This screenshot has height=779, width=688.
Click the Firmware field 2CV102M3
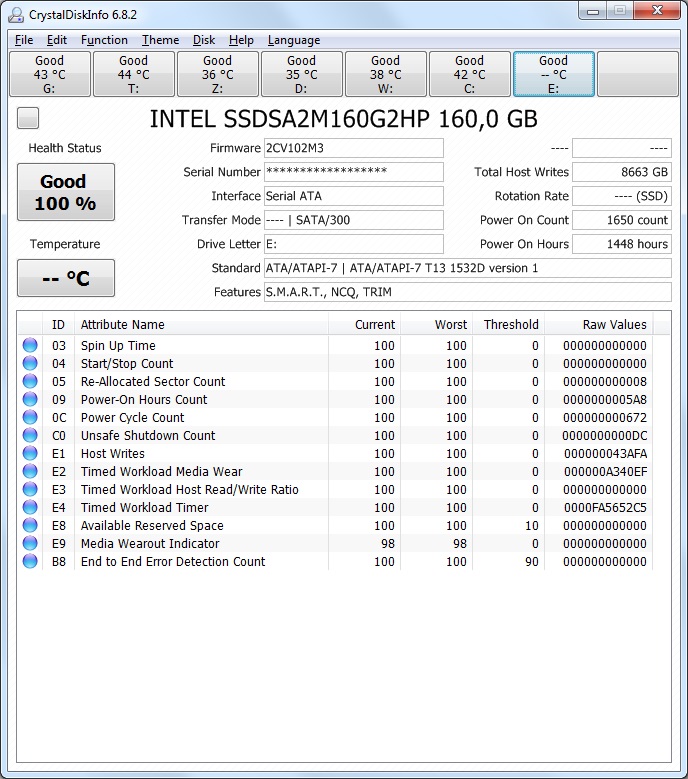(x=354, y=148)
